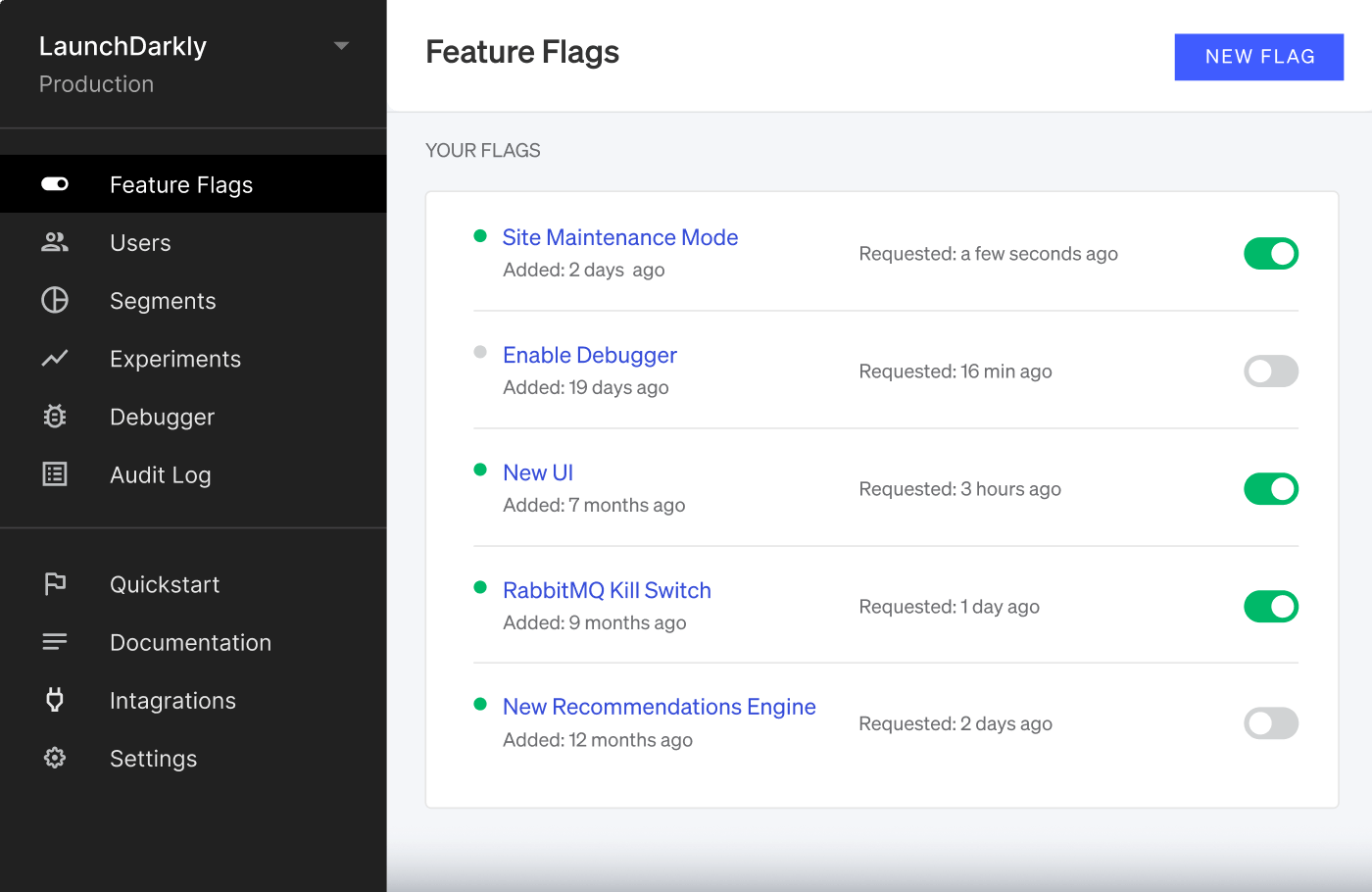The width and height of the screenshot is (1372, 892).
Task: Click the status dot for New Recommendations Engine
Action: point(480,704)
